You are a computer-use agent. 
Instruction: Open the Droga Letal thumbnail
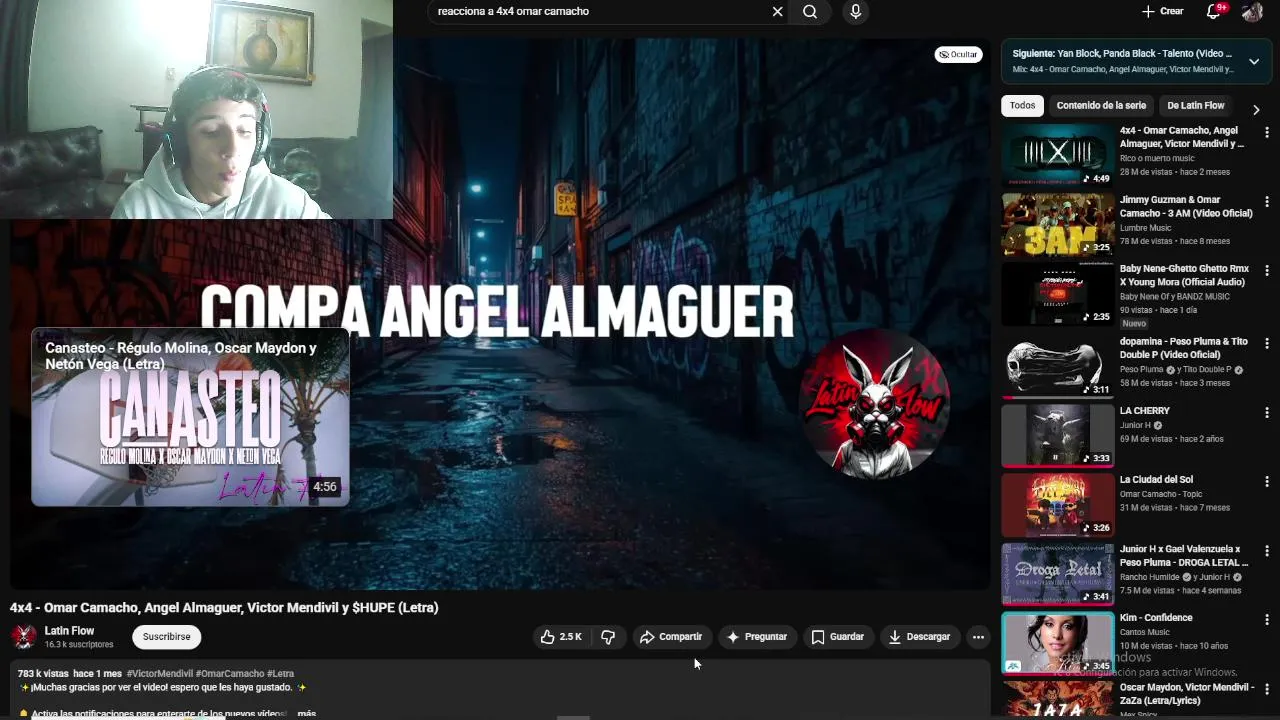click(1058, 574)
